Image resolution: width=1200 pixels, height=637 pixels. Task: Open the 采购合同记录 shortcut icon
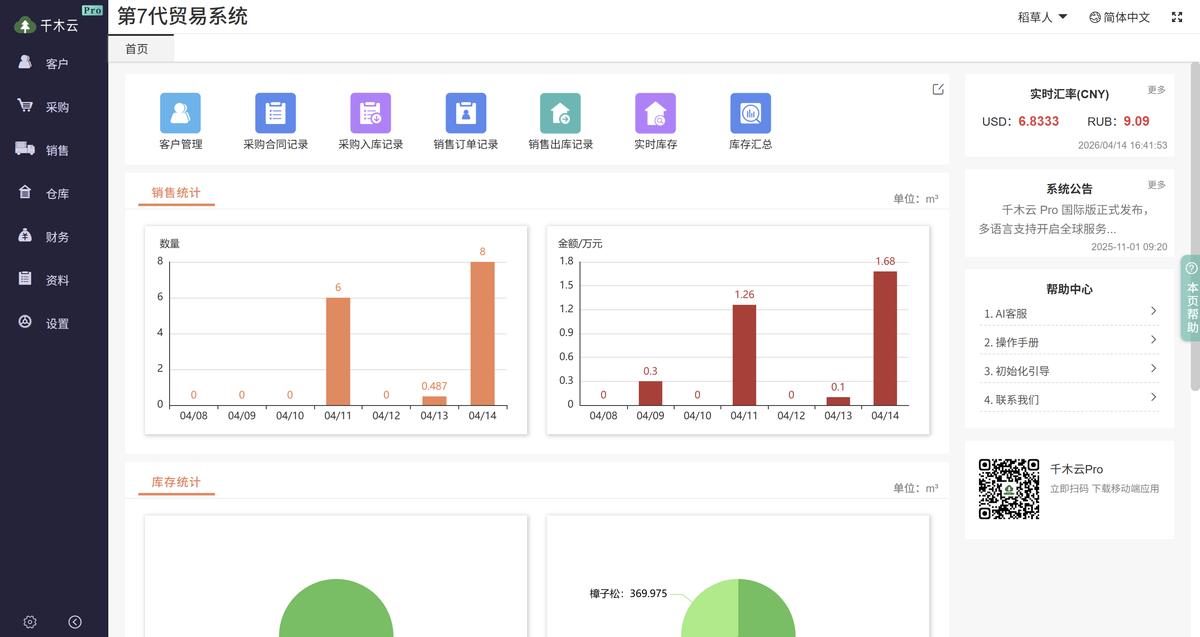click(275, 114)
